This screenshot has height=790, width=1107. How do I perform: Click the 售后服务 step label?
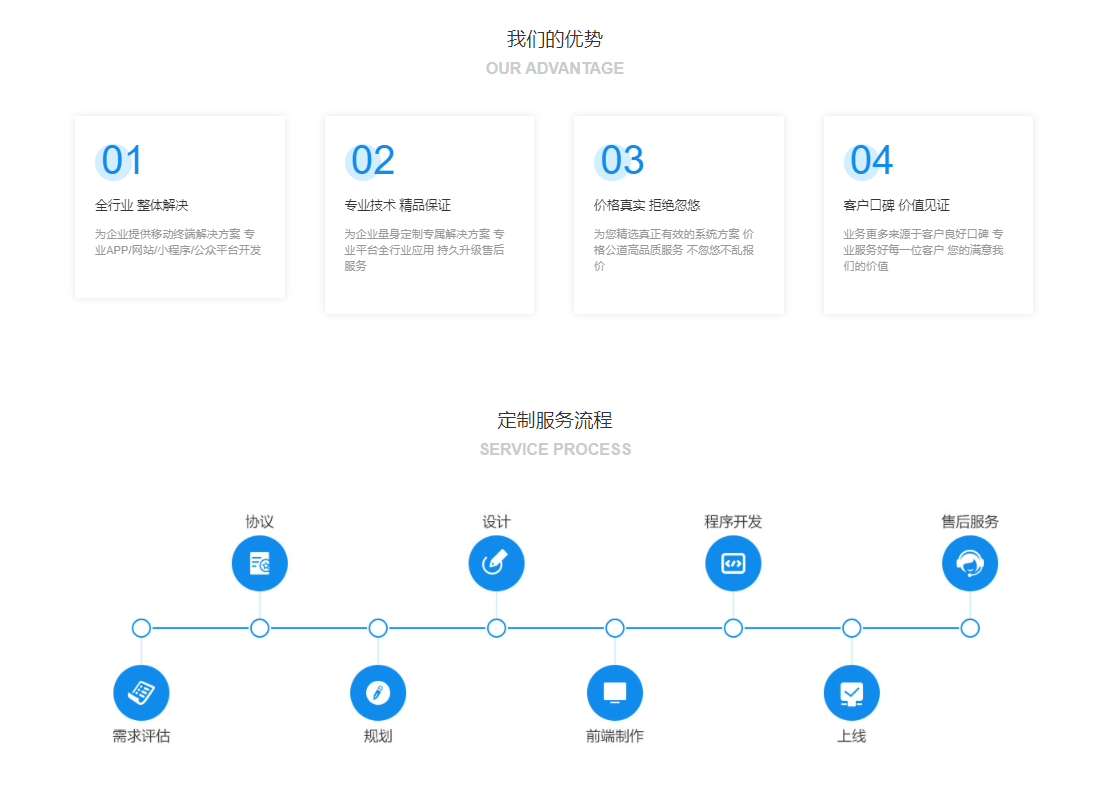969,522
